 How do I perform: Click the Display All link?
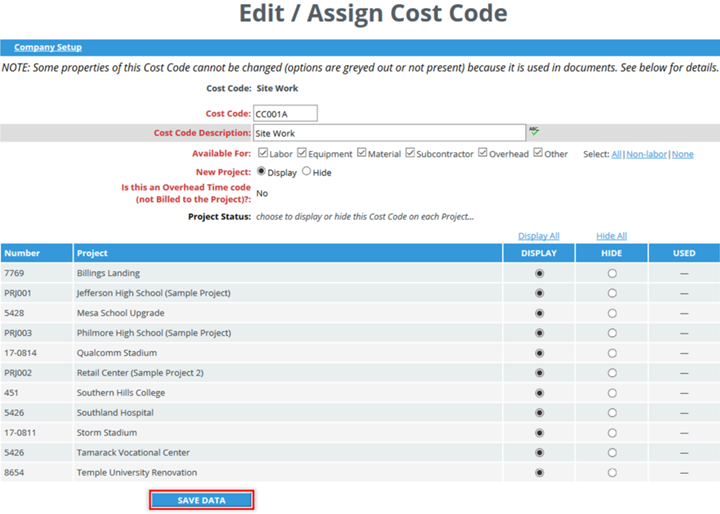click(539, 236)
